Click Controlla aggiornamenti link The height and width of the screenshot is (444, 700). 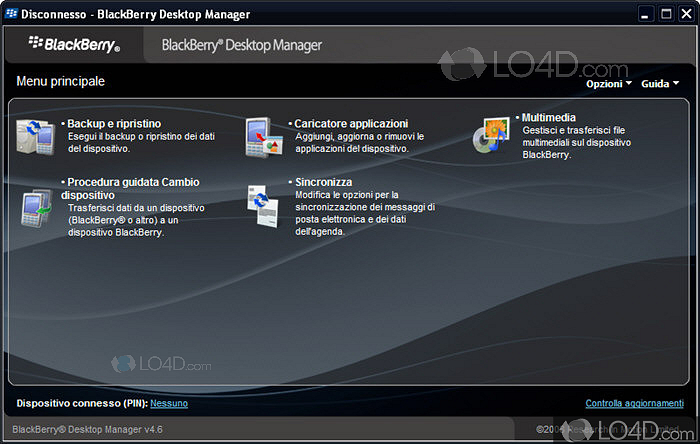pyautogui.click(x=634, y=403)
